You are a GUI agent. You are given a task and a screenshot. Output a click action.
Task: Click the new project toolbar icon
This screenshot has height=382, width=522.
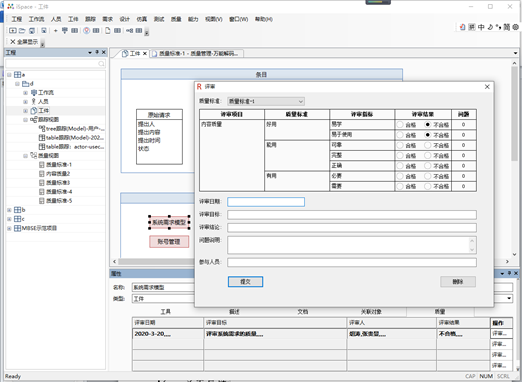pyautogui.click(x=13, y=31)
